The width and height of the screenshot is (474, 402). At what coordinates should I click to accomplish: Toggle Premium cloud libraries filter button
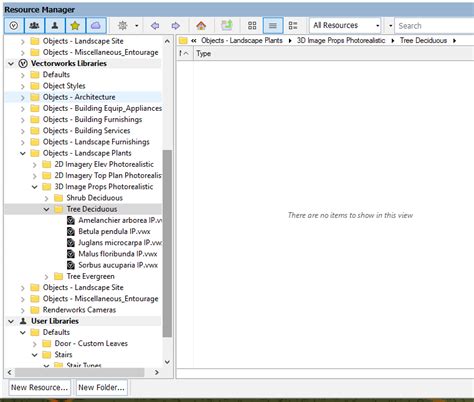[x=96, y=26]
